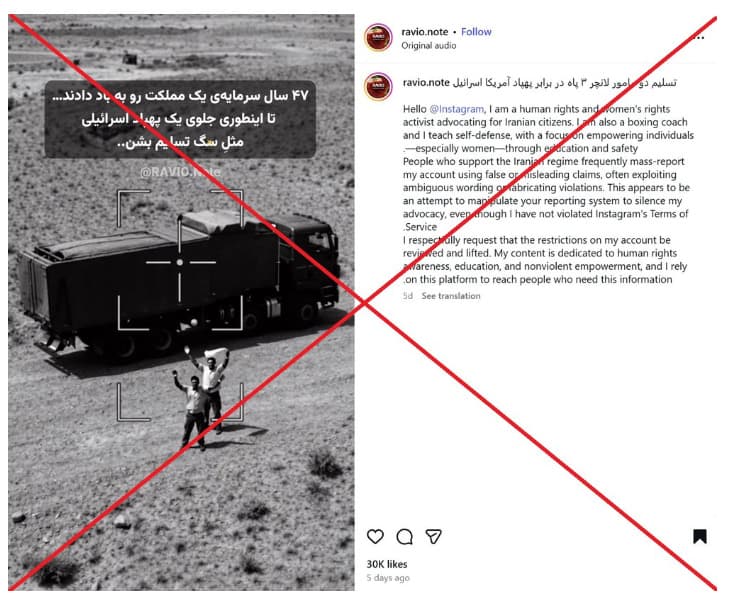Share the post with the paper plane icon
Image resolution: width=735 pixels, height=610 pixels.
434,536
